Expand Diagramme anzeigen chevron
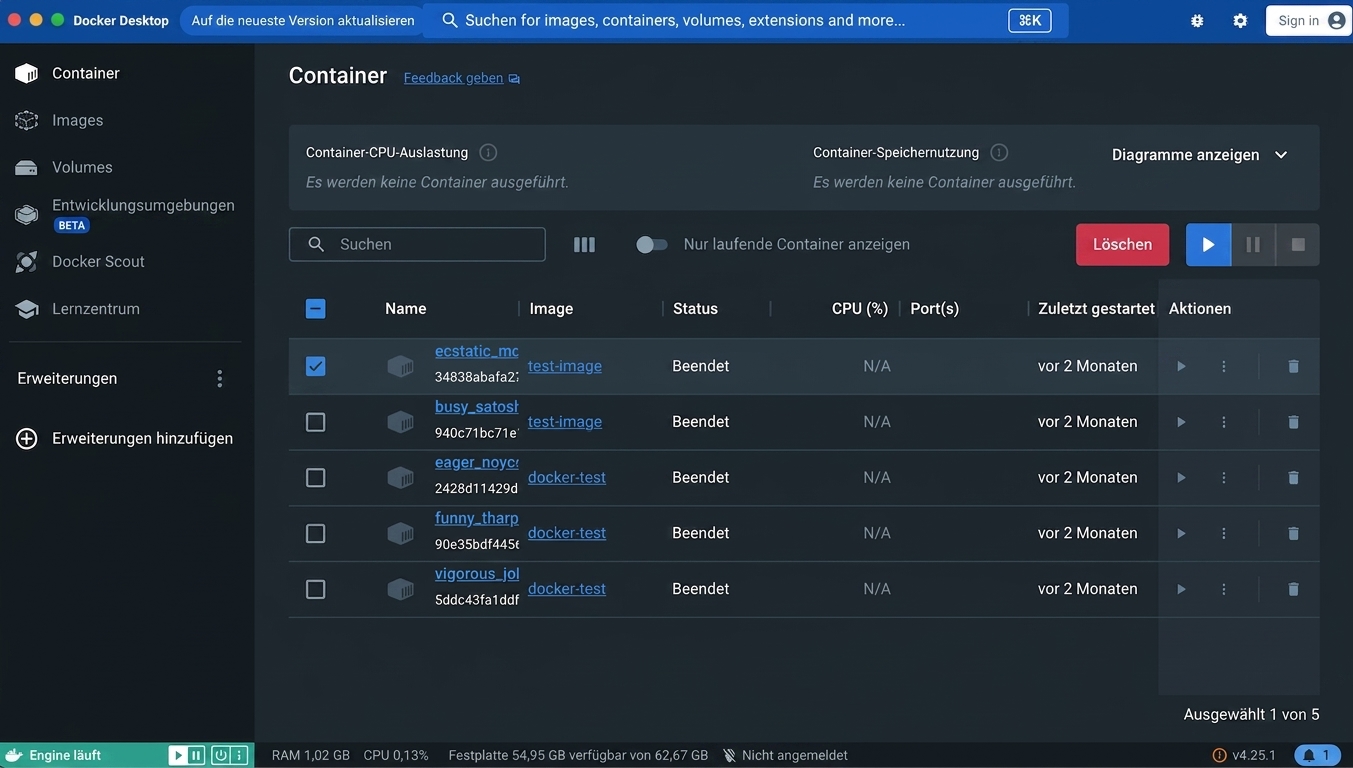The width and height of the screenshot is (1353, 768). 1281,155
